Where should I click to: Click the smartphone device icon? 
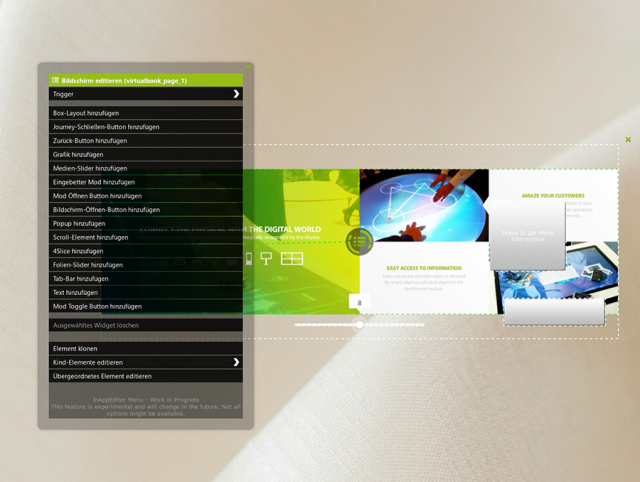(x=249, y=259)
